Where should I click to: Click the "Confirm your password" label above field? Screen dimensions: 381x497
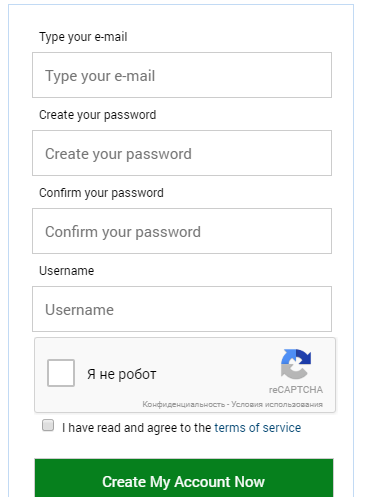(101, 193)
